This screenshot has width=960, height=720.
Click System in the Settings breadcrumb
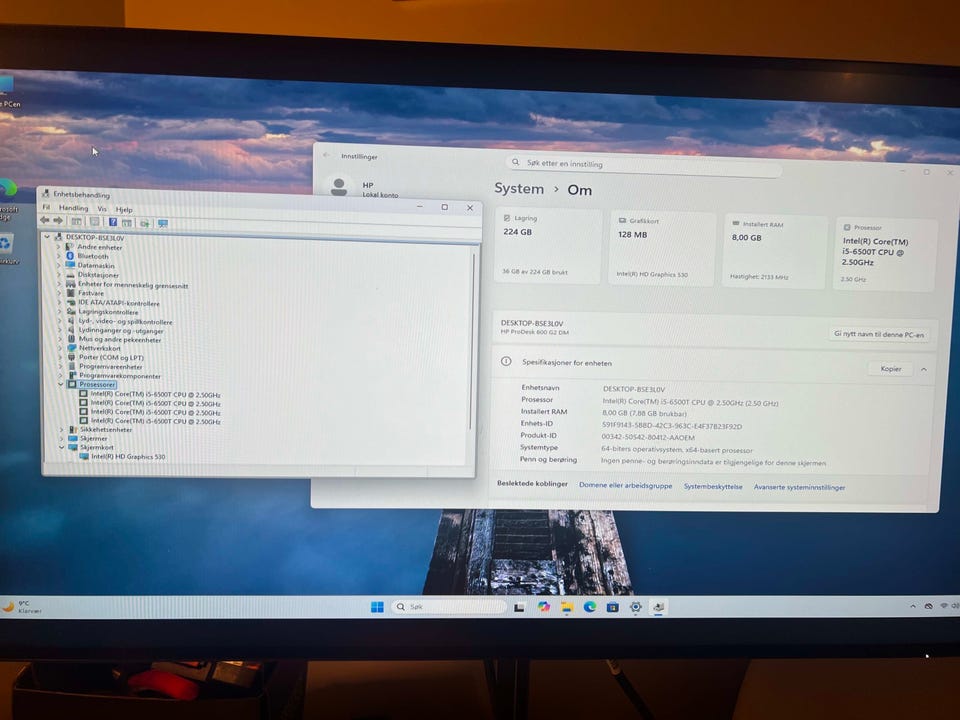(x=519, y=189)
